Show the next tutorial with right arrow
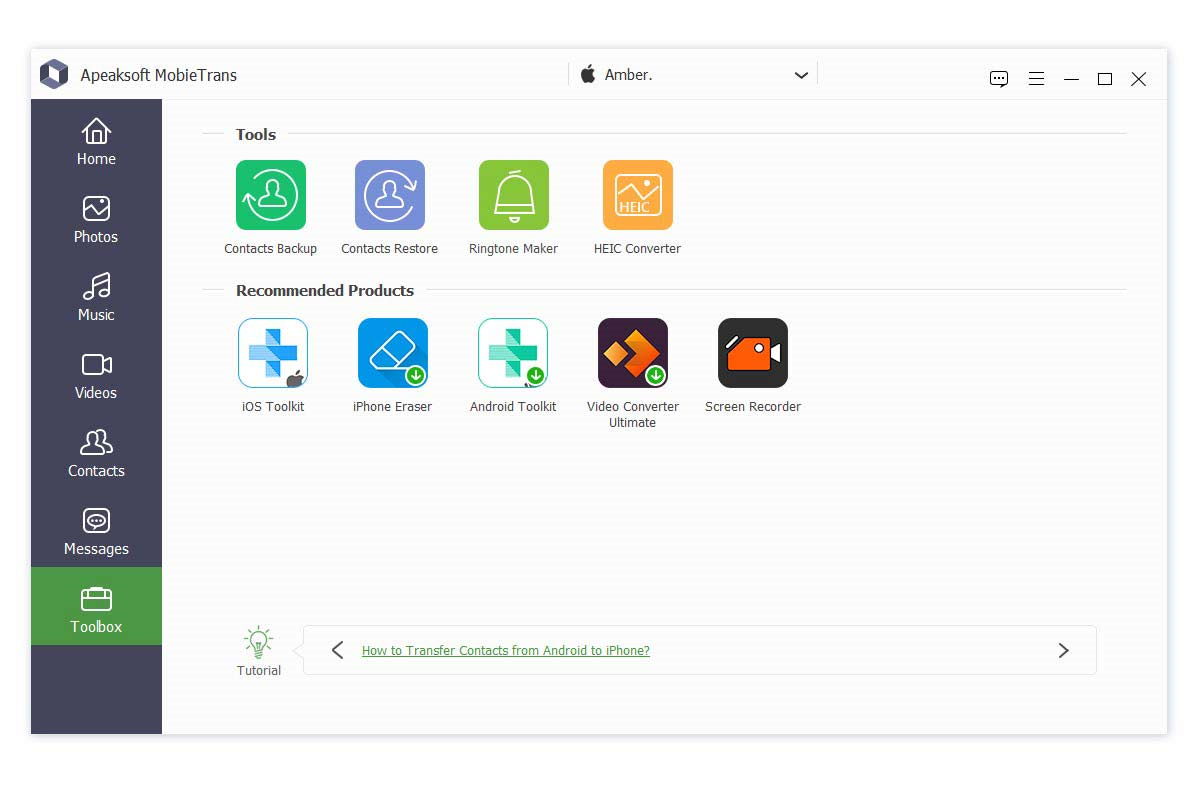1200x800 pixels. point(1063,651)
